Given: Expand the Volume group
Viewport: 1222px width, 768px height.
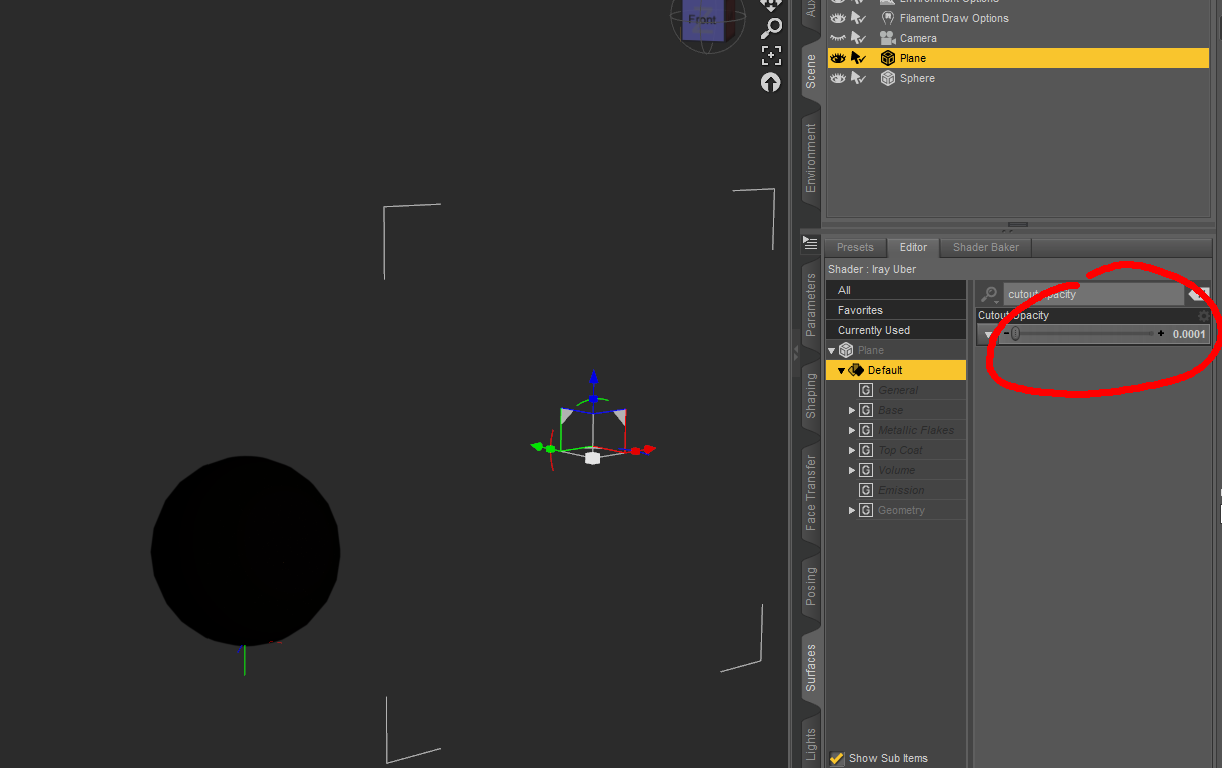Looking at the screenshot, I should click(x=852, y=470).
